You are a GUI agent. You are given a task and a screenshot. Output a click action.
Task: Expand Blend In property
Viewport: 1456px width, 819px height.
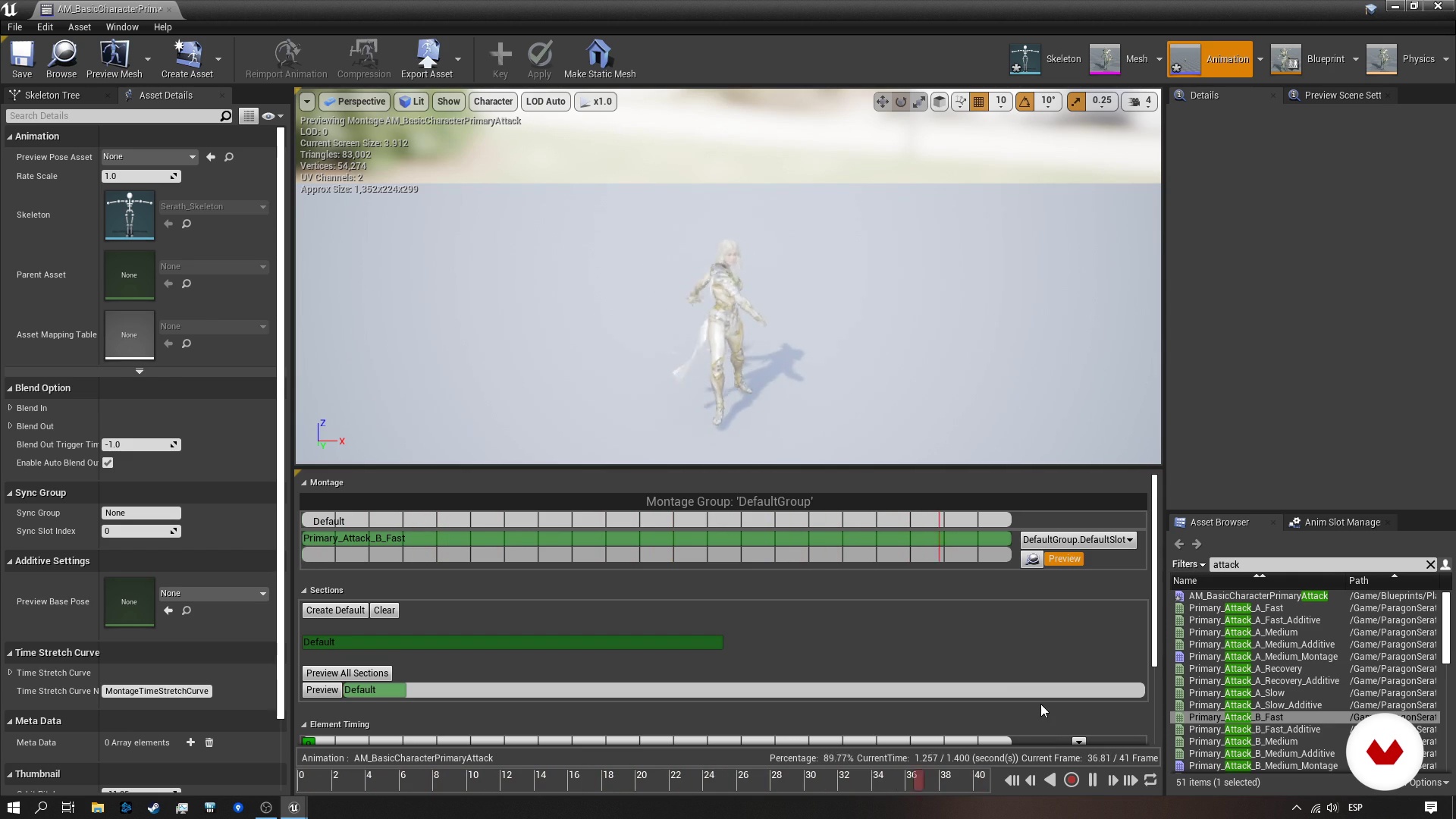tap(11, 408)
